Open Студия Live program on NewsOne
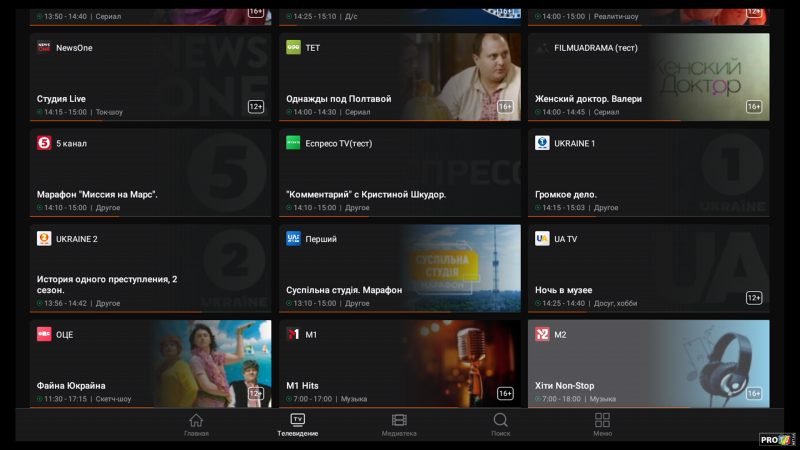 point(62,99)
